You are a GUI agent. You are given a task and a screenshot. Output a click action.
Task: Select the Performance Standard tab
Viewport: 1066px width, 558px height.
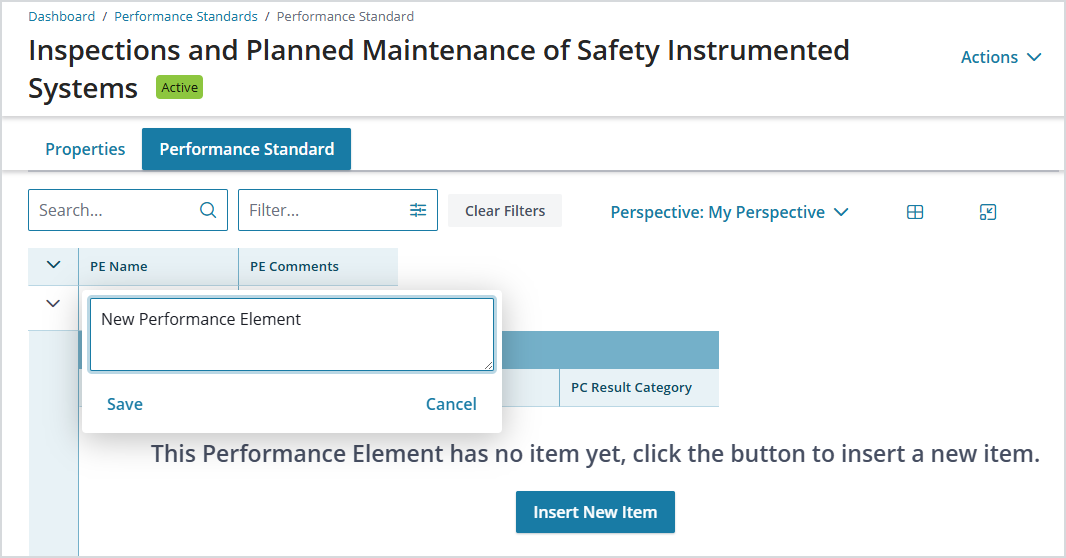[246, 149]
